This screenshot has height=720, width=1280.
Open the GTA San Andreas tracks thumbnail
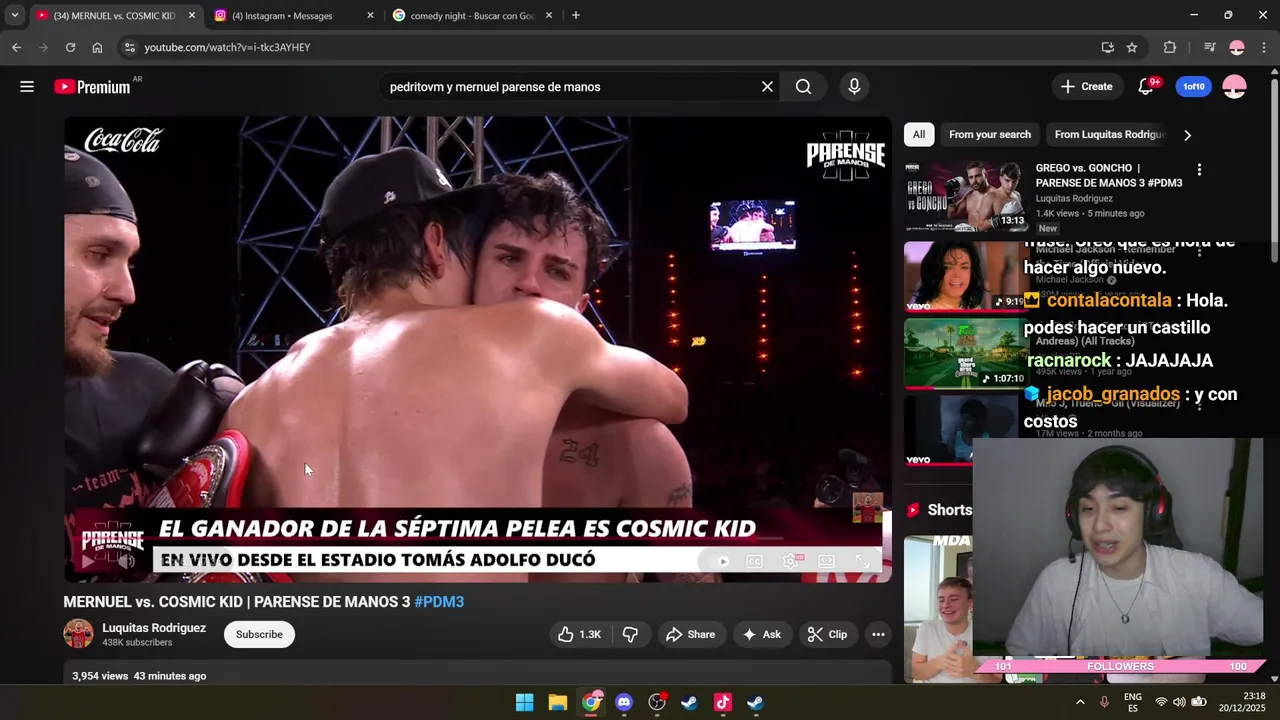(964, 353)
